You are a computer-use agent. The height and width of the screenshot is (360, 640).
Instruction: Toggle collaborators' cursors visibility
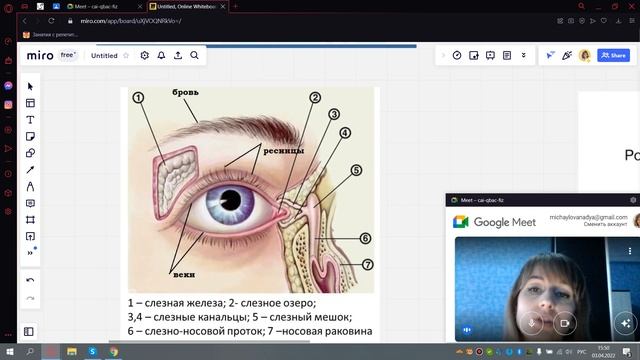pos(550,55)
